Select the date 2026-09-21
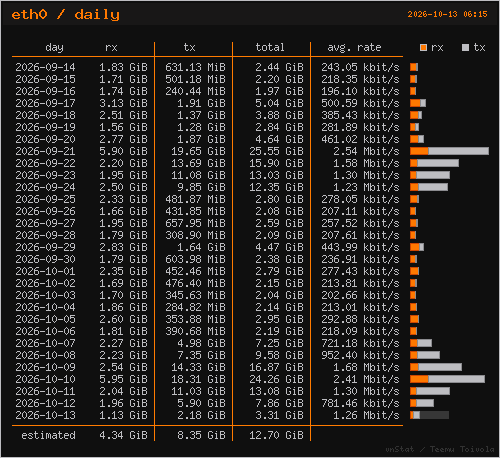500x458 pixels. tap(45, 151)
